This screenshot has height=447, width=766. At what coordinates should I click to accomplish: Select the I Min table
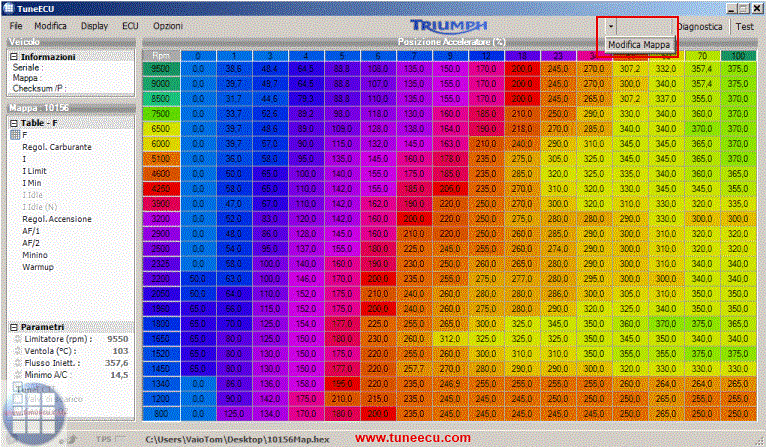point(32,183)
